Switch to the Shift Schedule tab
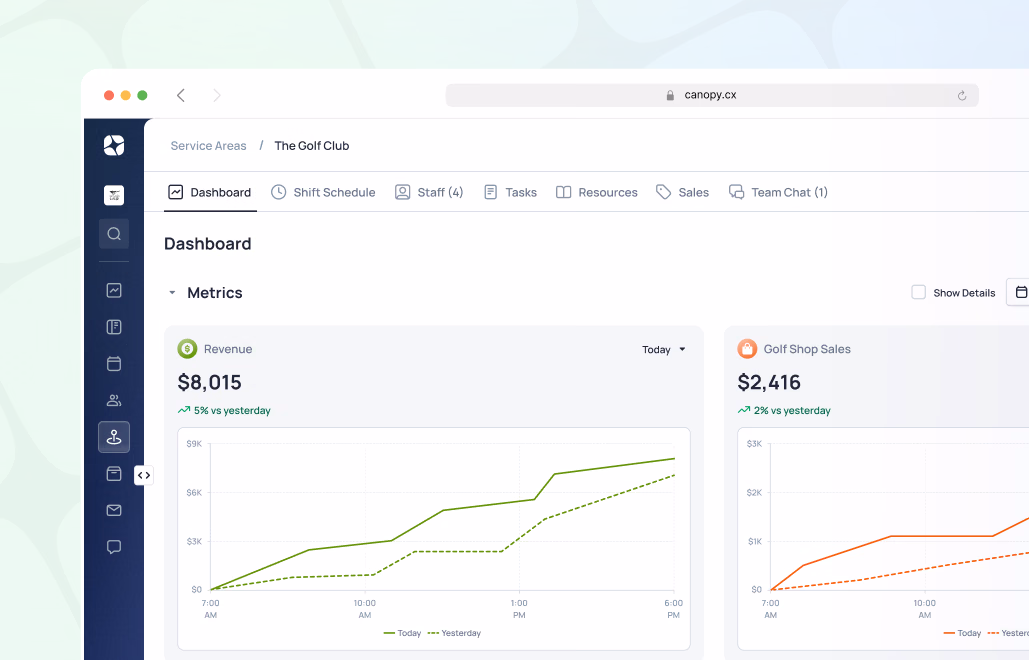1029x660 pixels. coord(324,192)
